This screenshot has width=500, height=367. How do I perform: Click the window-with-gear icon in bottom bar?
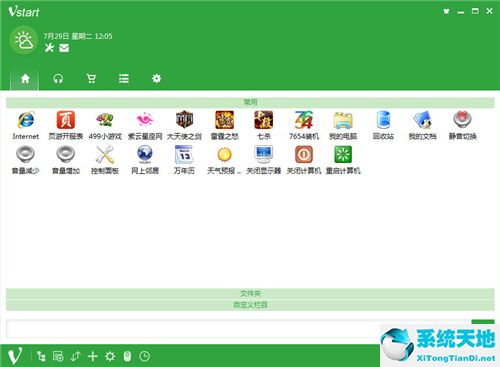click(x=58, y=356)
